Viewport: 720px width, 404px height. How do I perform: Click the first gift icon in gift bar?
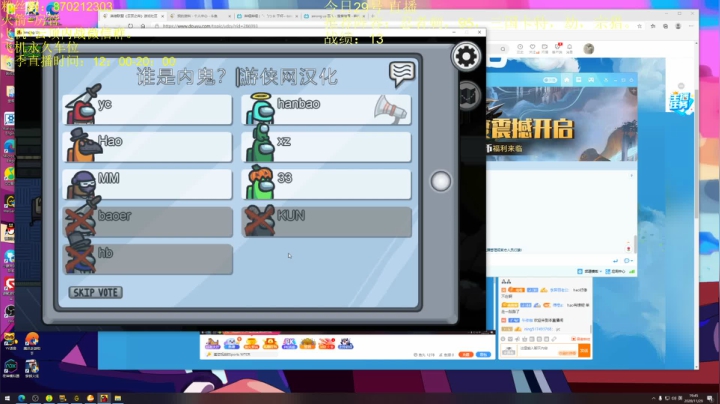[x=212, y=343]
